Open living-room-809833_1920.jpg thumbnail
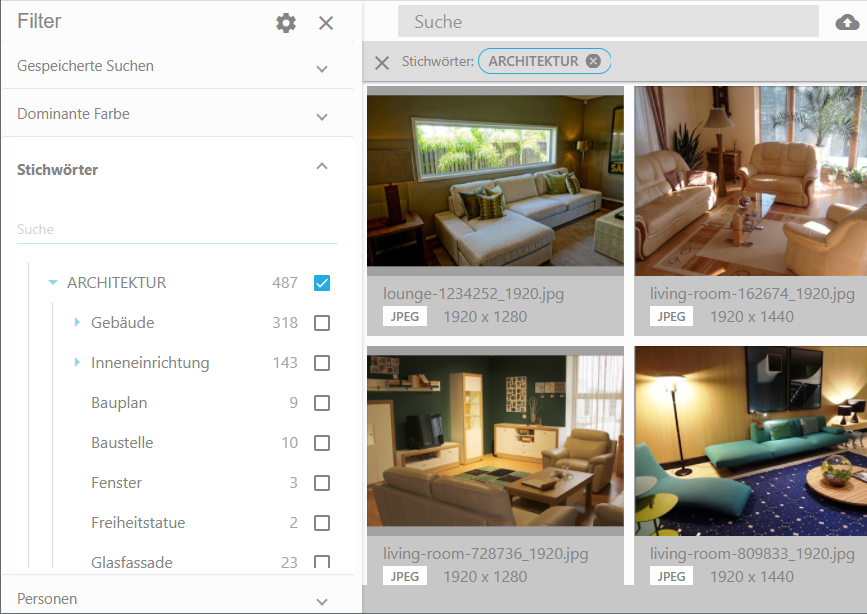867x614 pixels. click(x=750, y=441)
